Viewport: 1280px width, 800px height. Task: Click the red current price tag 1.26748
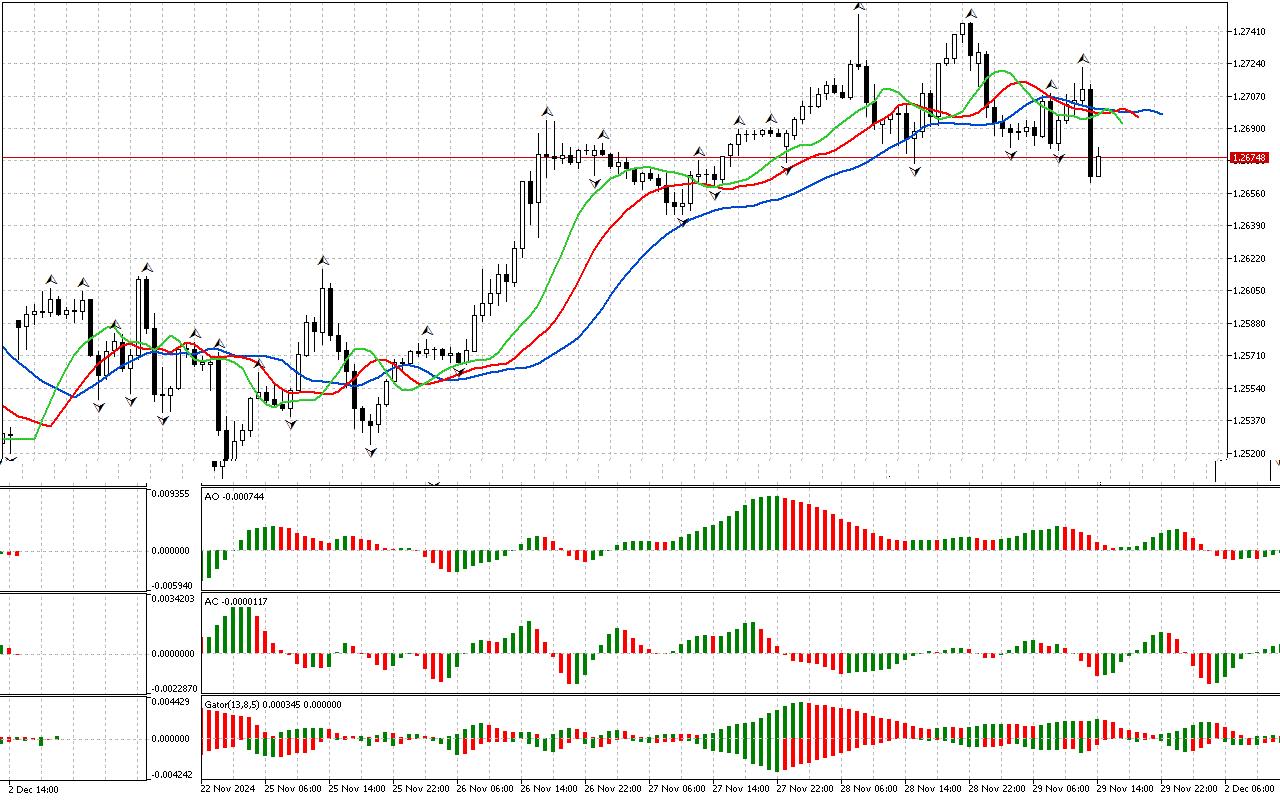click(1250, 158)
